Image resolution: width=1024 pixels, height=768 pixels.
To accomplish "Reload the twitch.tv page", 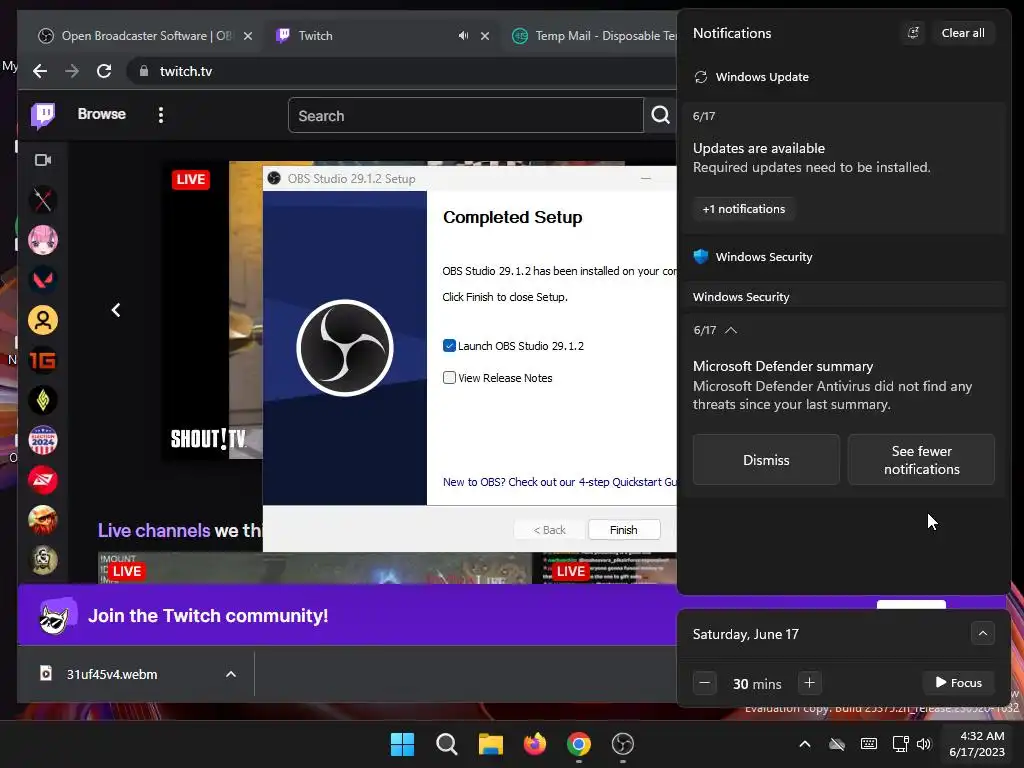I will pos(104,71).
